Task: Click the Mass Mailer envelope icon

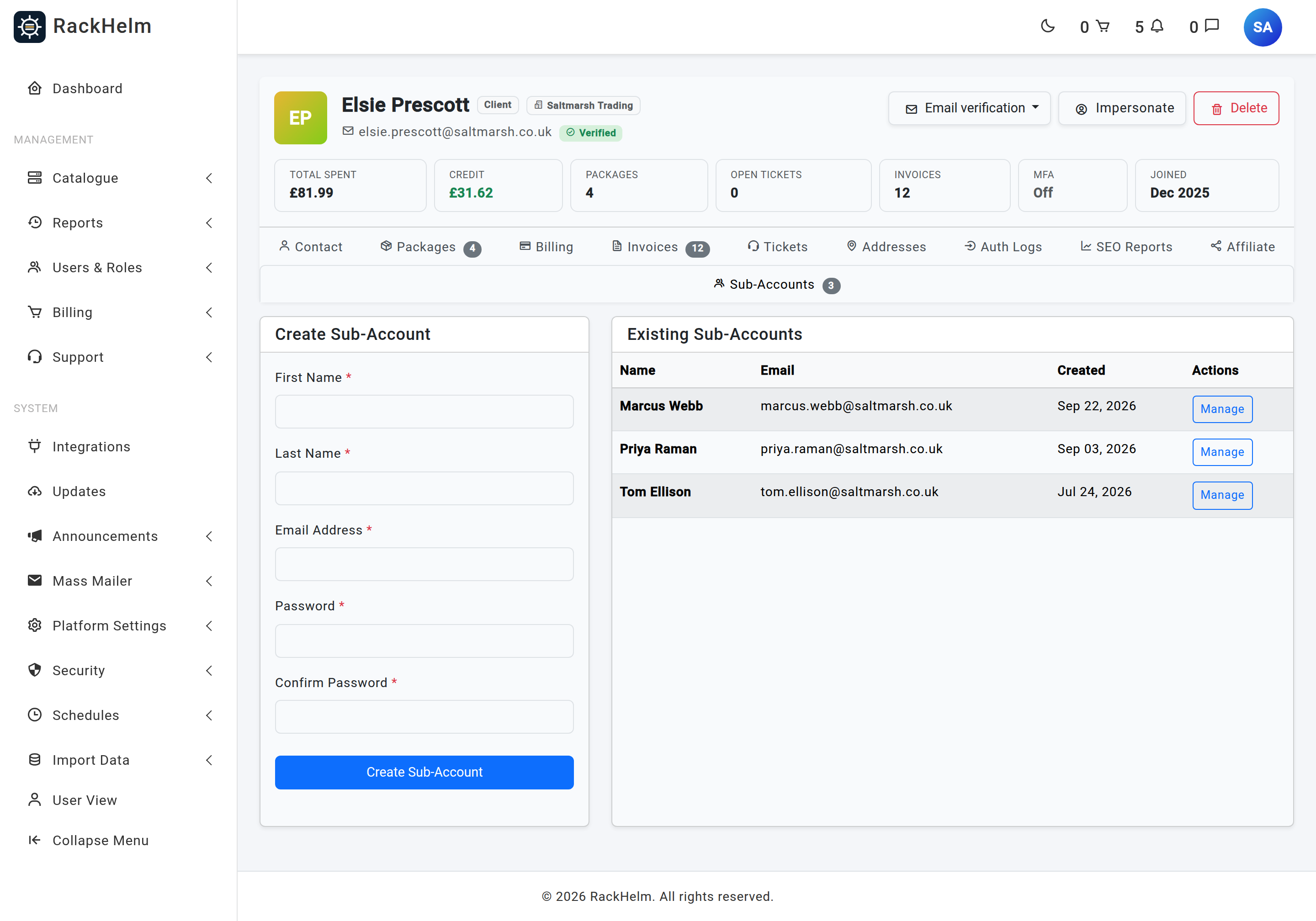Action: pyautogui.click(x=35, y=581)
